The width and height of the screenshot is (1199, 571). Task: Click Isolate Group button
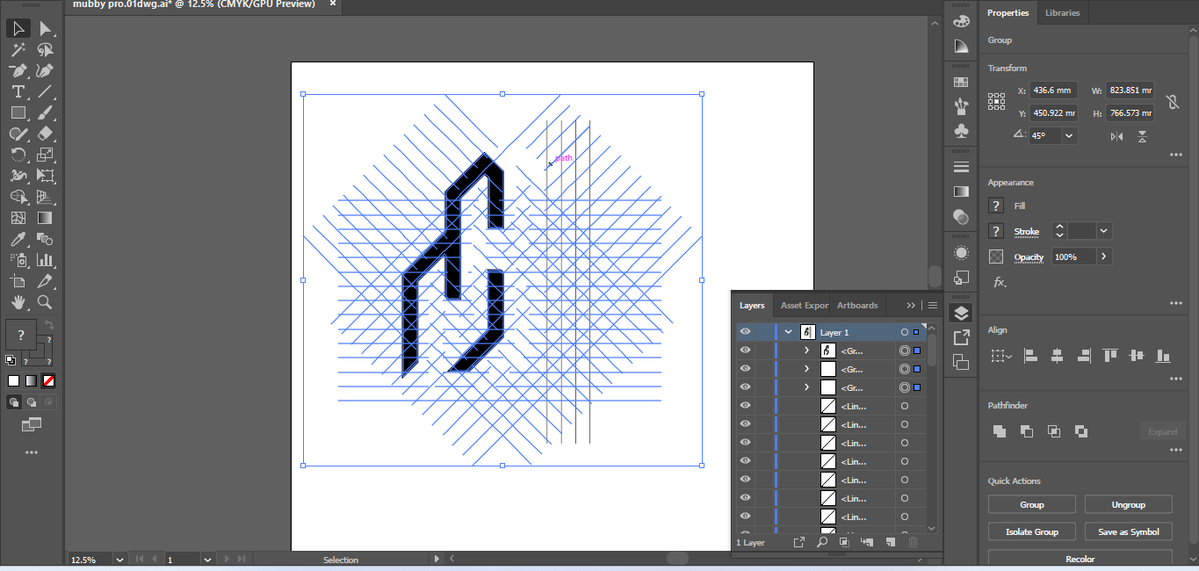pyautogui.click(x=1032, y=531)
